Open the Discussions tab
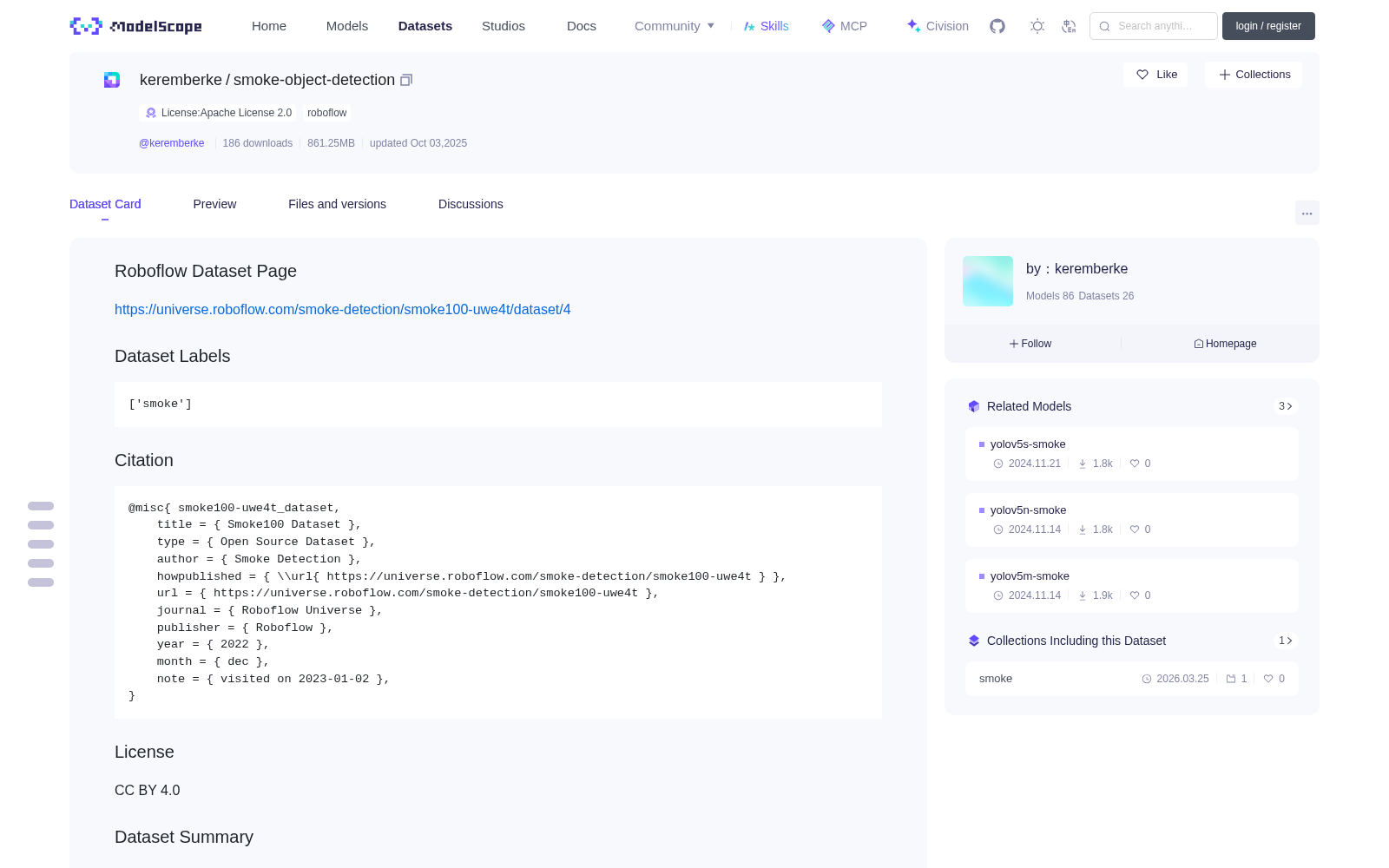The image size is (1389, 868). click(471, 204)
